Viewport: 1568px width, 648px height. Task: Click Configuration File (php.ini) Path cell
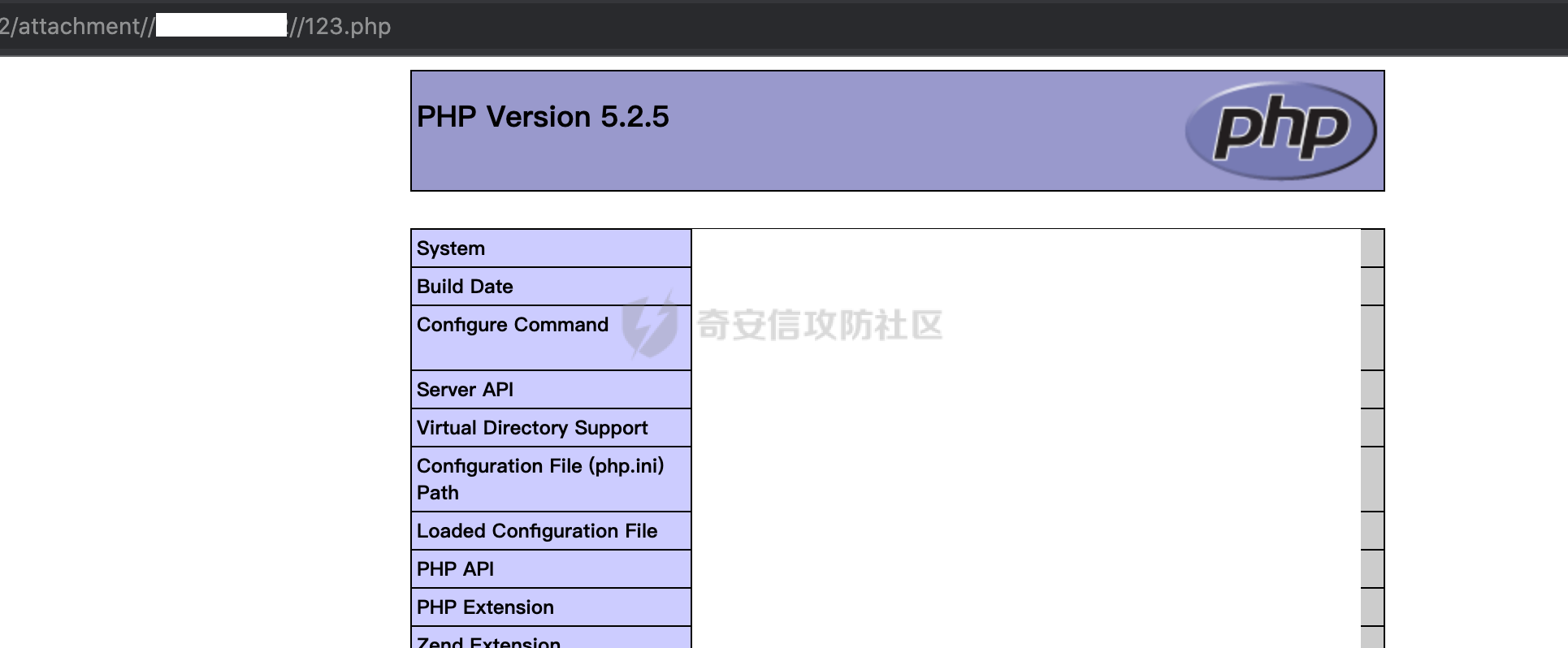tap(551, 479)
